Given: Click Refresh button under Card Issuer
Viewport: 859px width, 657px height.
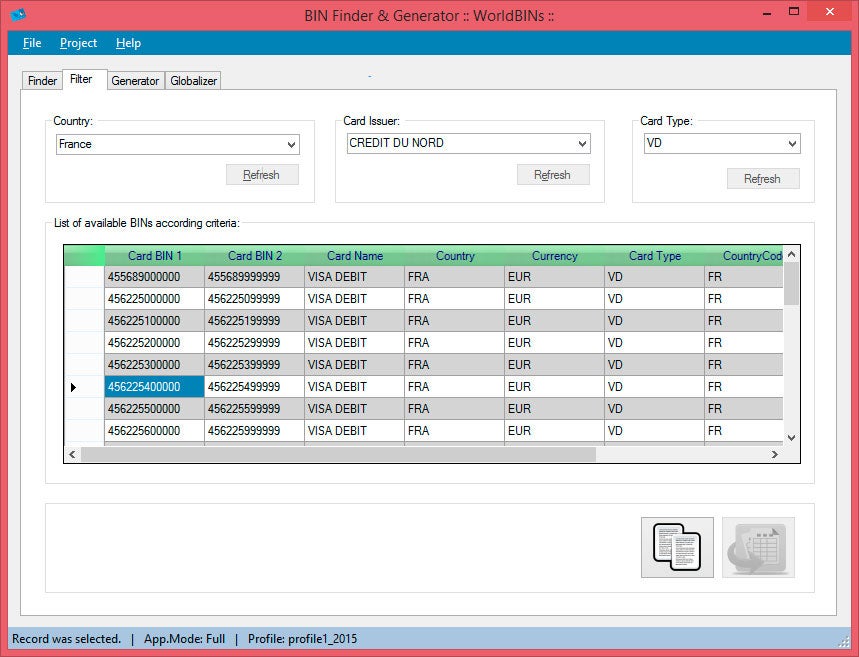Looking at the screenshot, I should [552, 175].
